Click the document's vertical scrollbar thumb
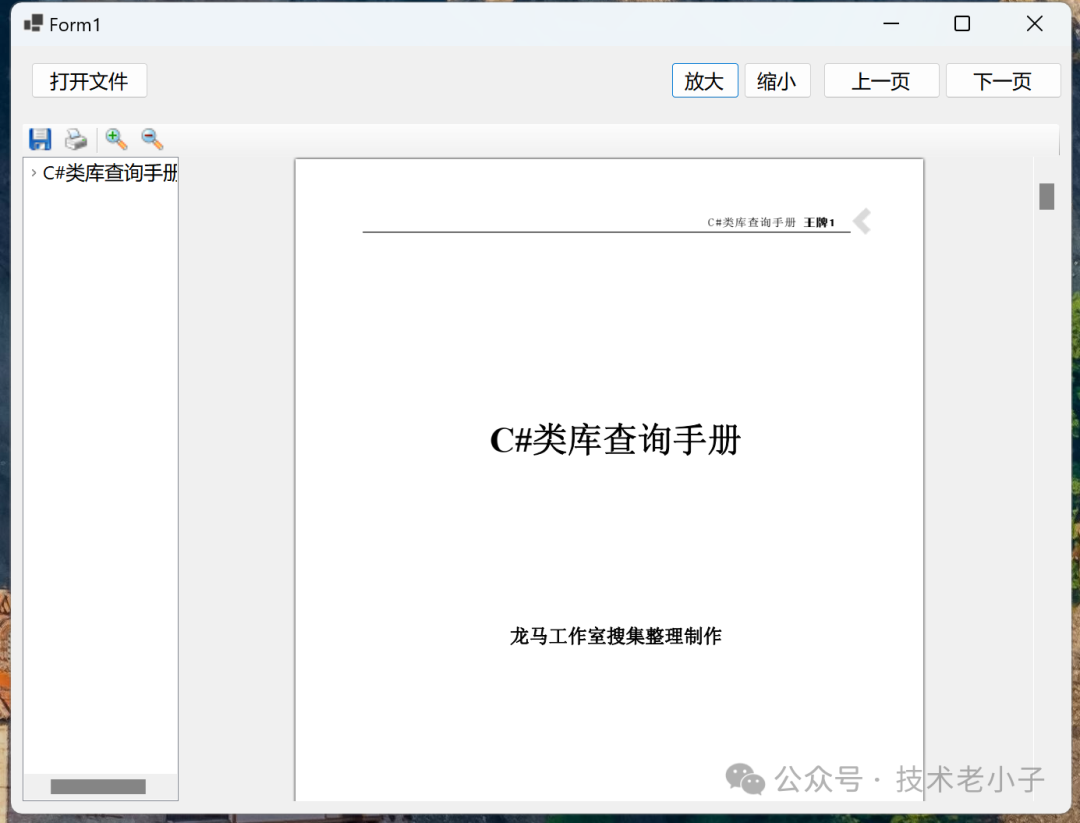Viewport: 1080px width, 823px height. tap(1046, 196)
